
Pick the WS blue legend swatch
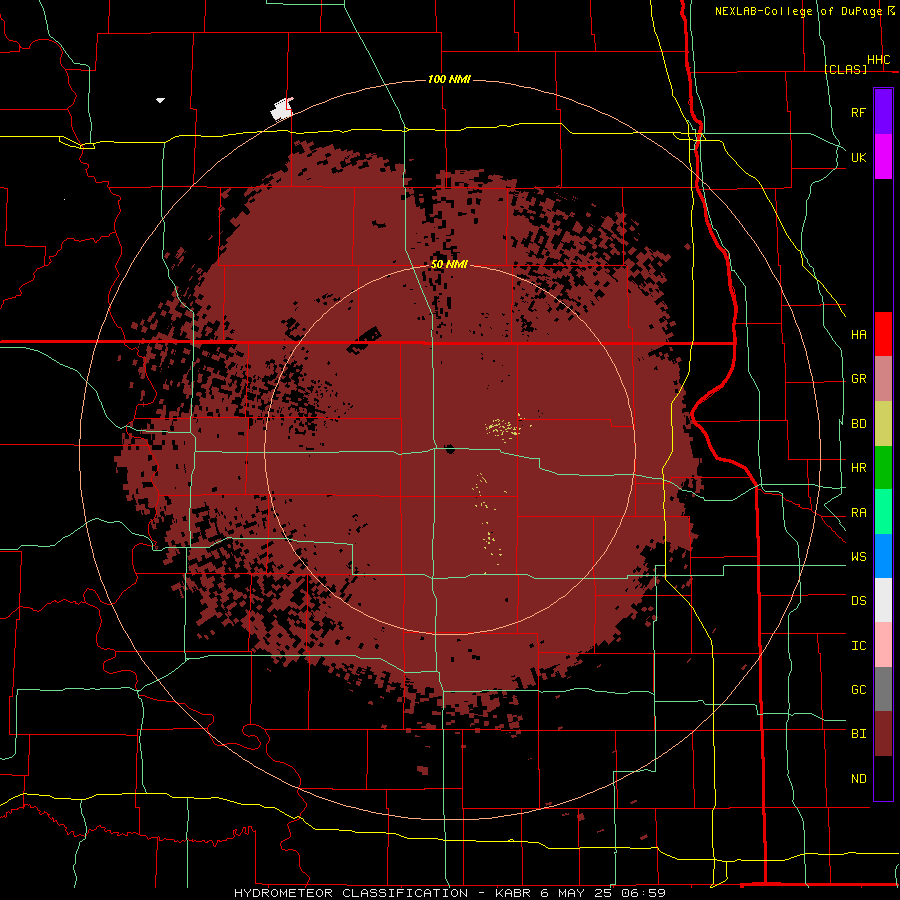coord(883,556)
